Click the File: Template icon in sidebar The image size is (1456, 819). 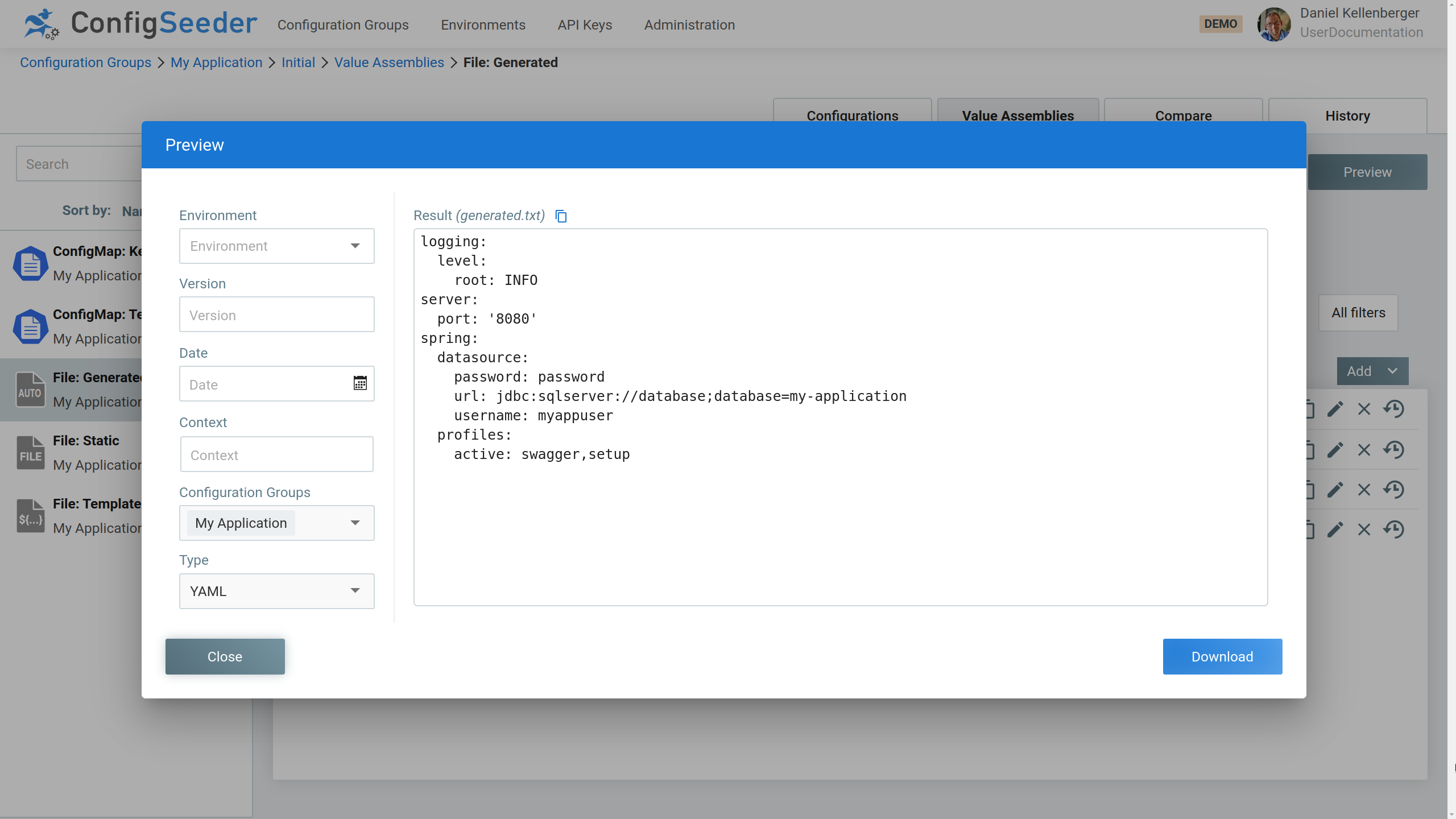tap(30, 515)
